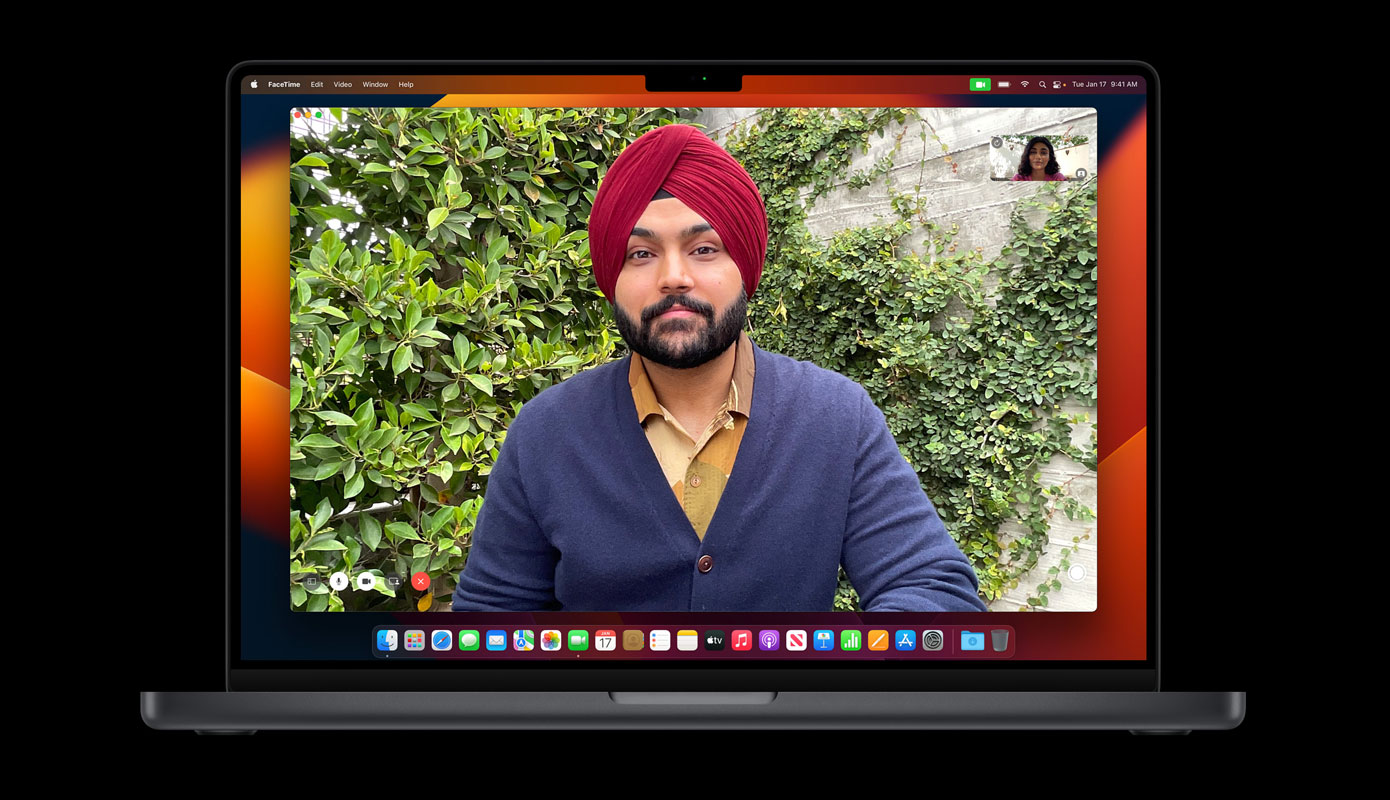
Task: Open Spotlight search in menu bar
Action: click(x=1042, y=85)
